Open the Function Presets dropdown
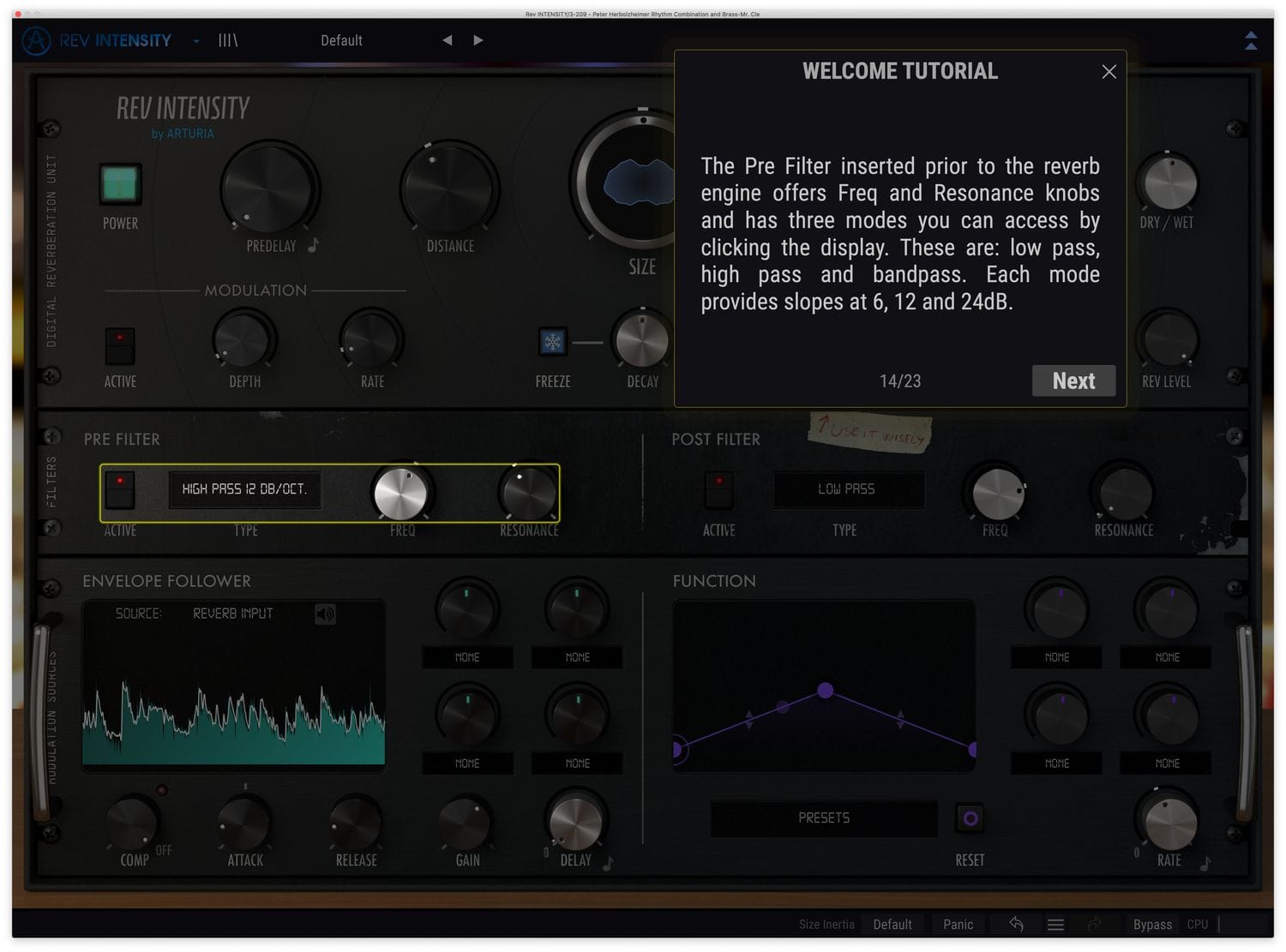The width and height of the screenshot is (1286, 952). (823, 818)
